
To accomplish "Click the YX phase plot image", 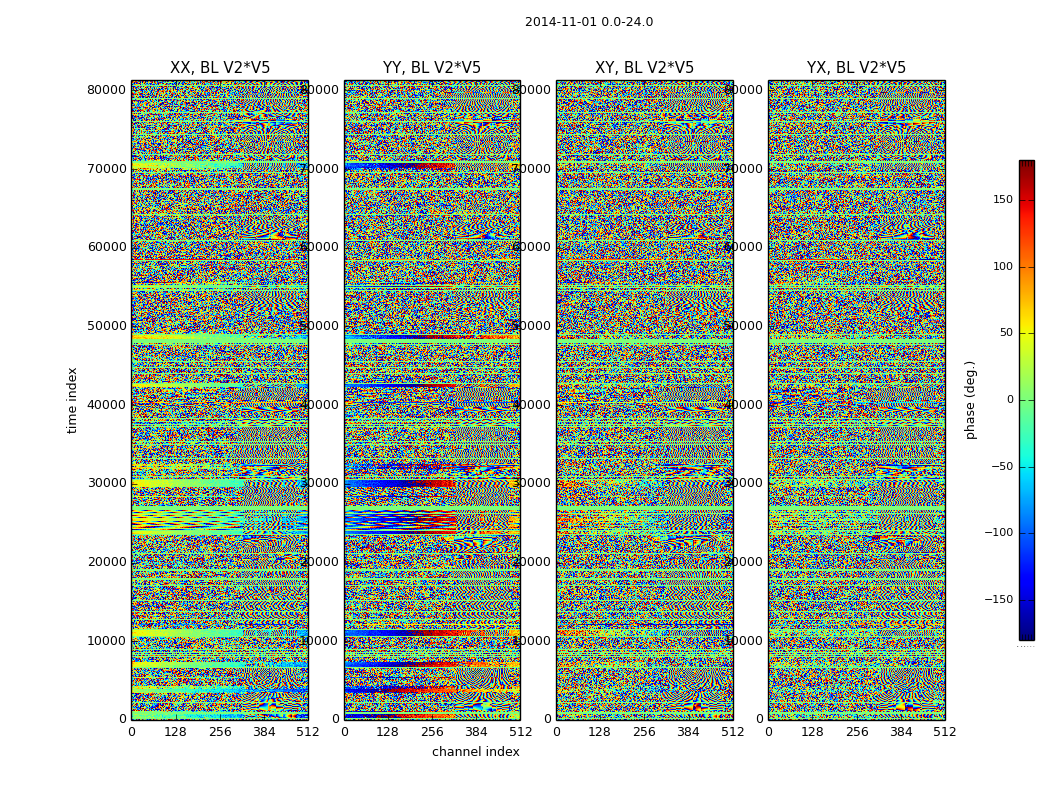I will point(856,400).
